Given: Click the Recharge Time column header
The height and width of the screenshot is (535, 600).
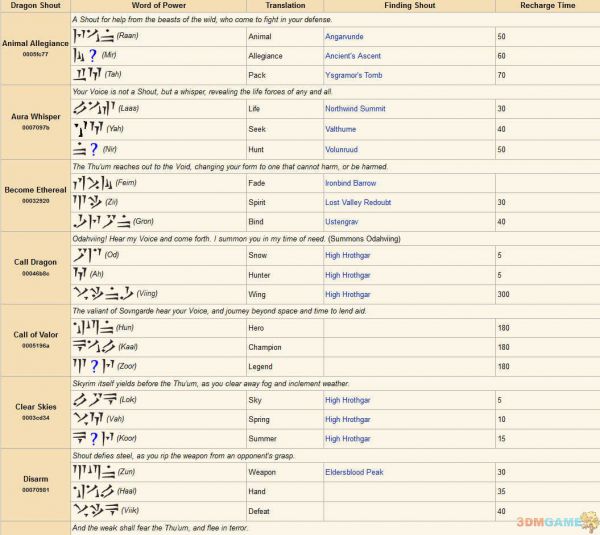Looking at the screenshot, I should [548, 5].
